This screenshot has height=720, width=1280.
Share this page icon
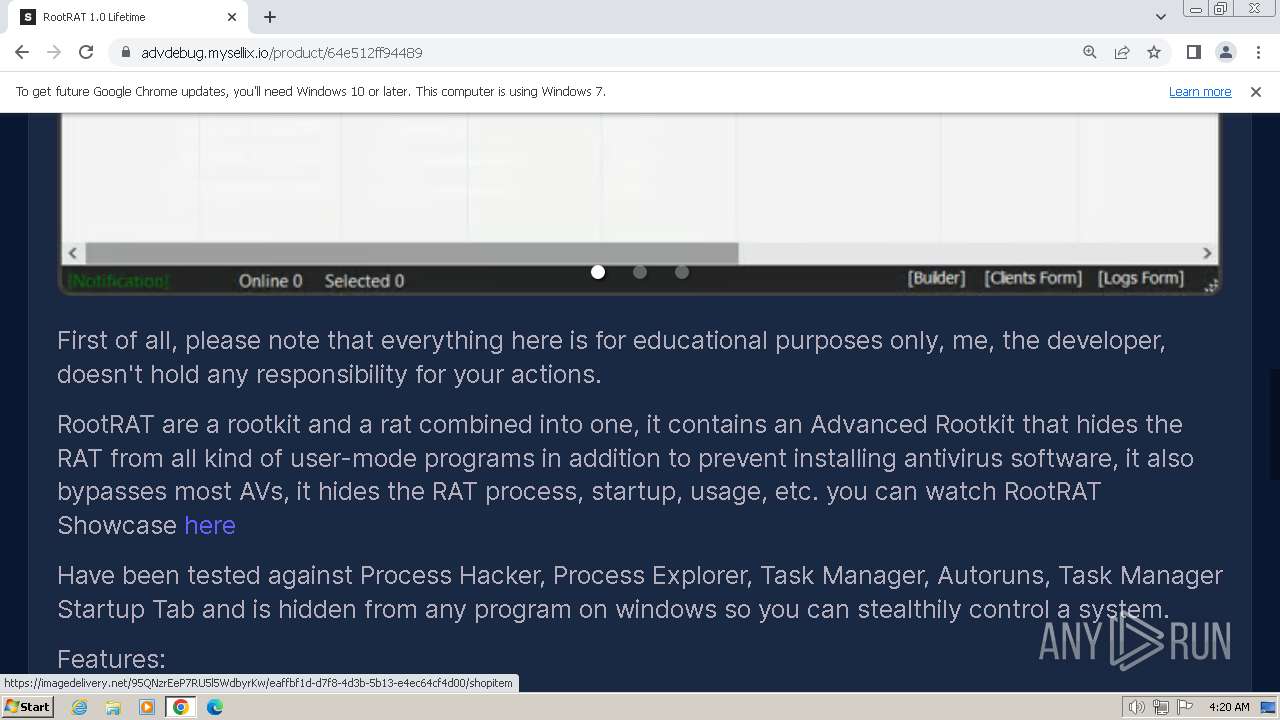coord(1122,52)
